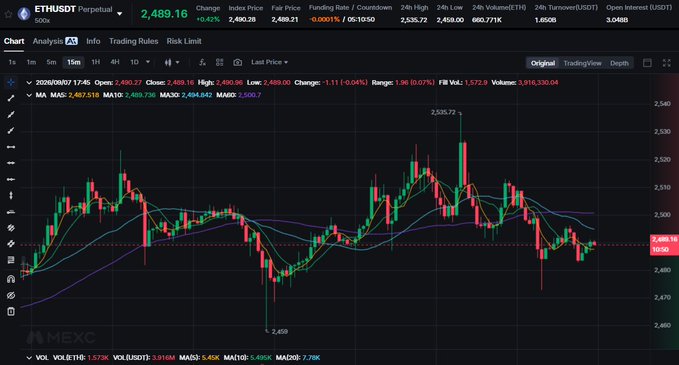Select the 1s timeframe

click(x=12, y=62)
